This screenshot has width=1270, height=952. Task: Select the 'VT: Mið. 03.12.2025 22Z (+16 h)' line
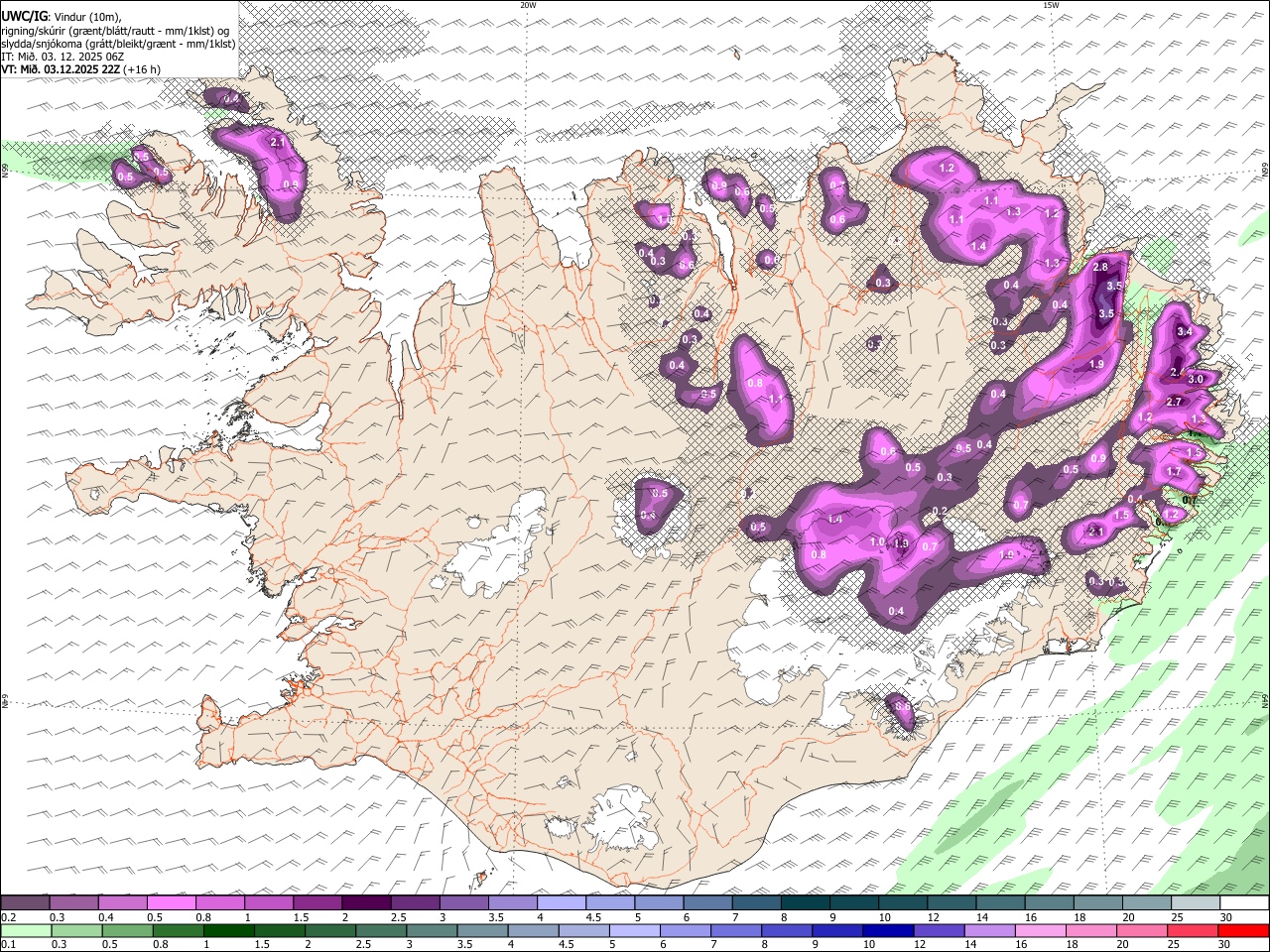[x=81, y=69]
